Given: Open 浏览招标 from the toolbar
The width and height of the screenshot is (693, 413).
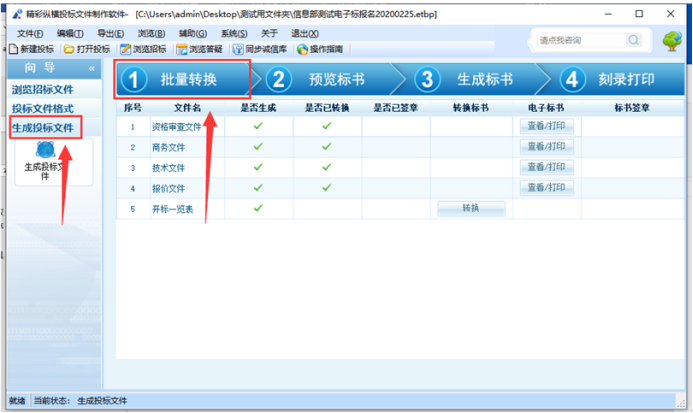Looking at the screenshot, I should (143, 49).
